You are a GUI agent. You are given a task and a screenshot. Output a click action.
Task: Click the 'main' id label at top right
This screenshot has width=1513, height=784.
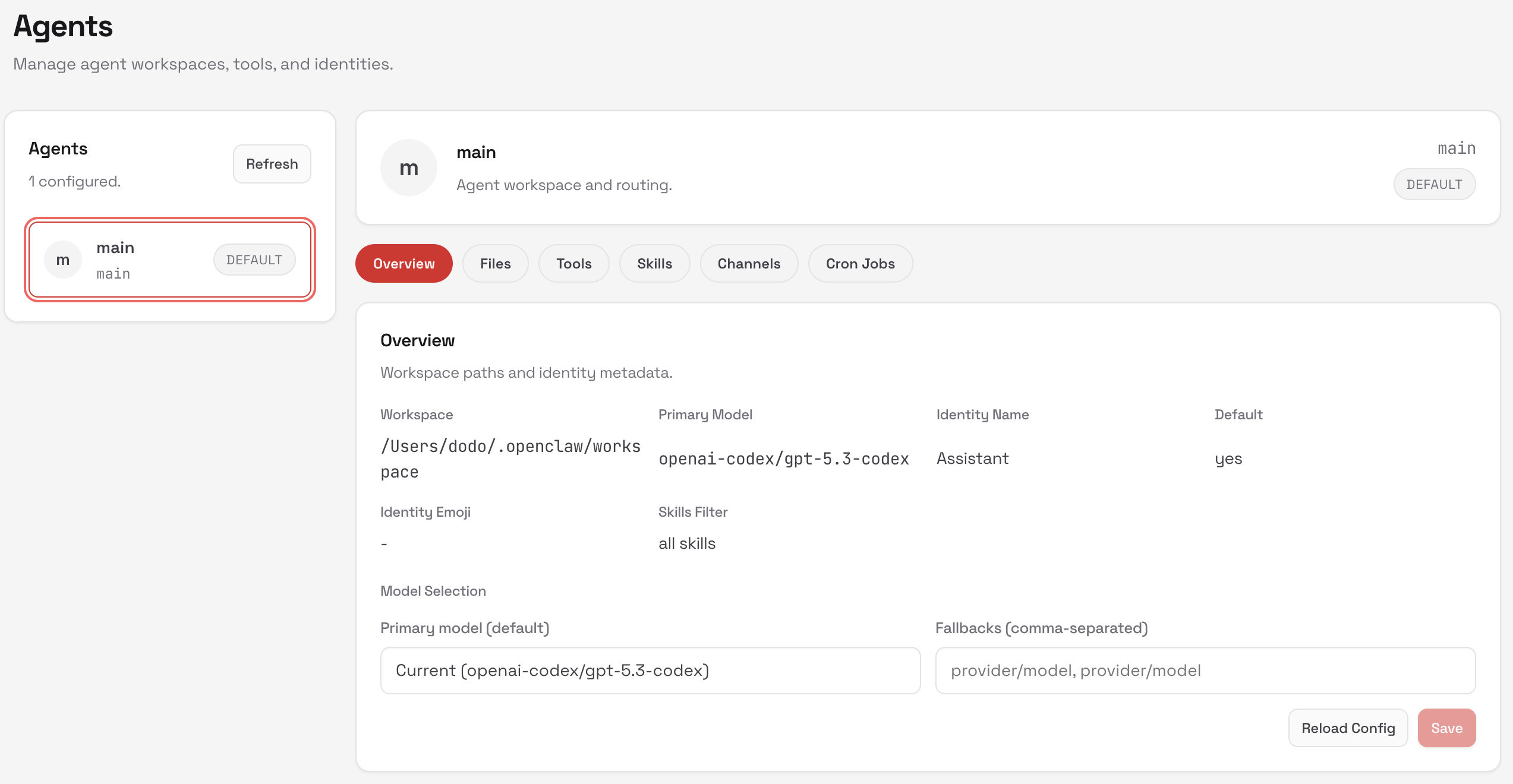tap(1456, 148)
